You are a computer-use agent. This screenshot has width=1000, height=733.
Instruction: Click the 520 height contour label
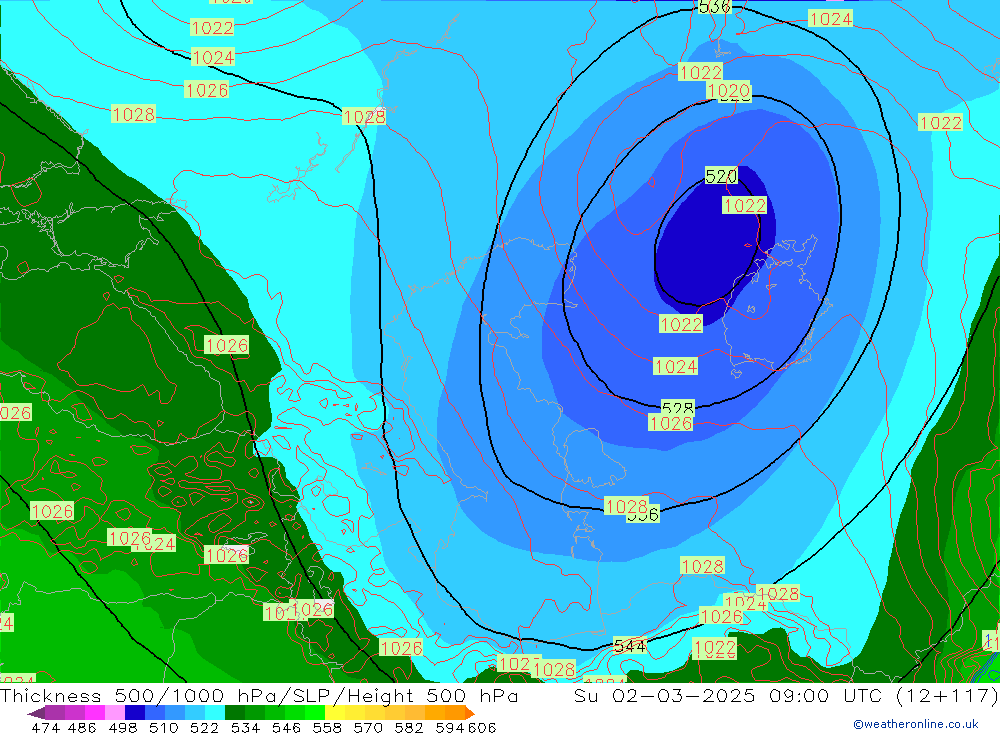tap(721, 175)
